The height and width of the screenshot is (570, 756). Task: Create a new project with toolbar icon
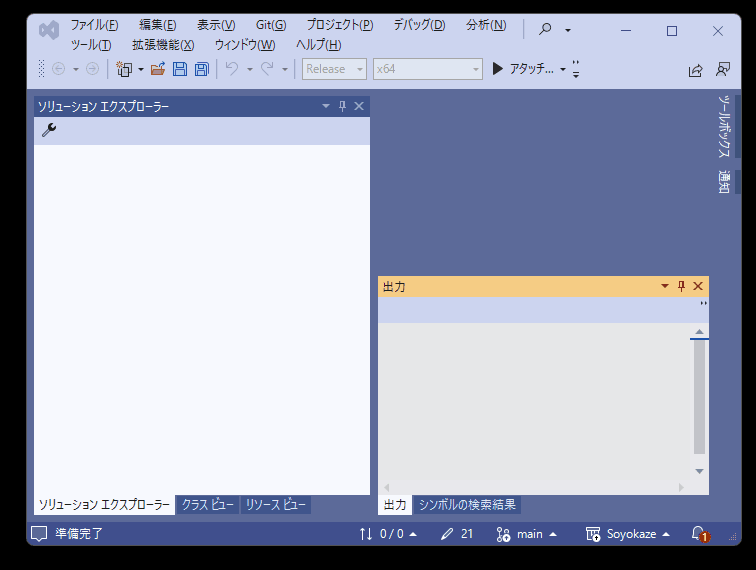pyautogui.click(x=124, y=69)
